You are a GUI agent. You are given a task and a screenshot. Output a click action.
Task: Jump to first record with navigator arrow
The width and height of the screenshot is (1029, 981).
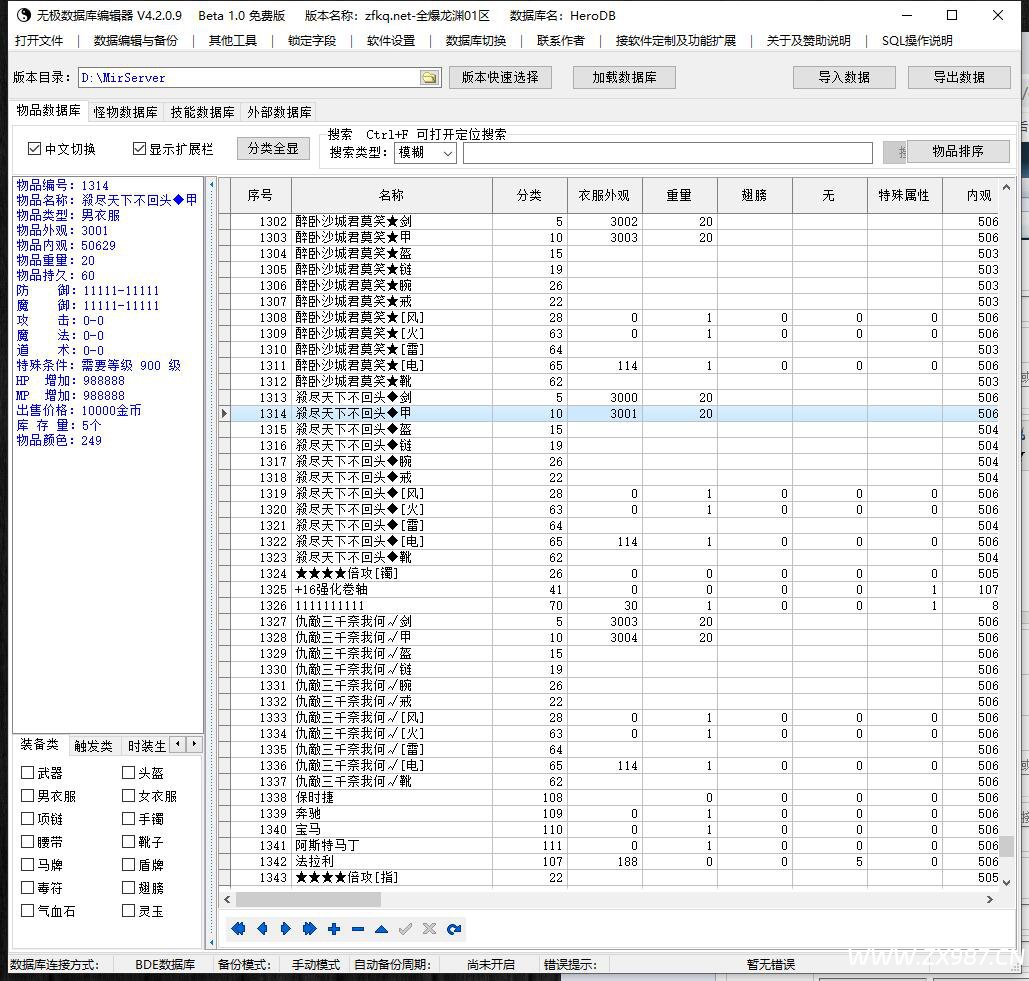[x=238, y=929]
